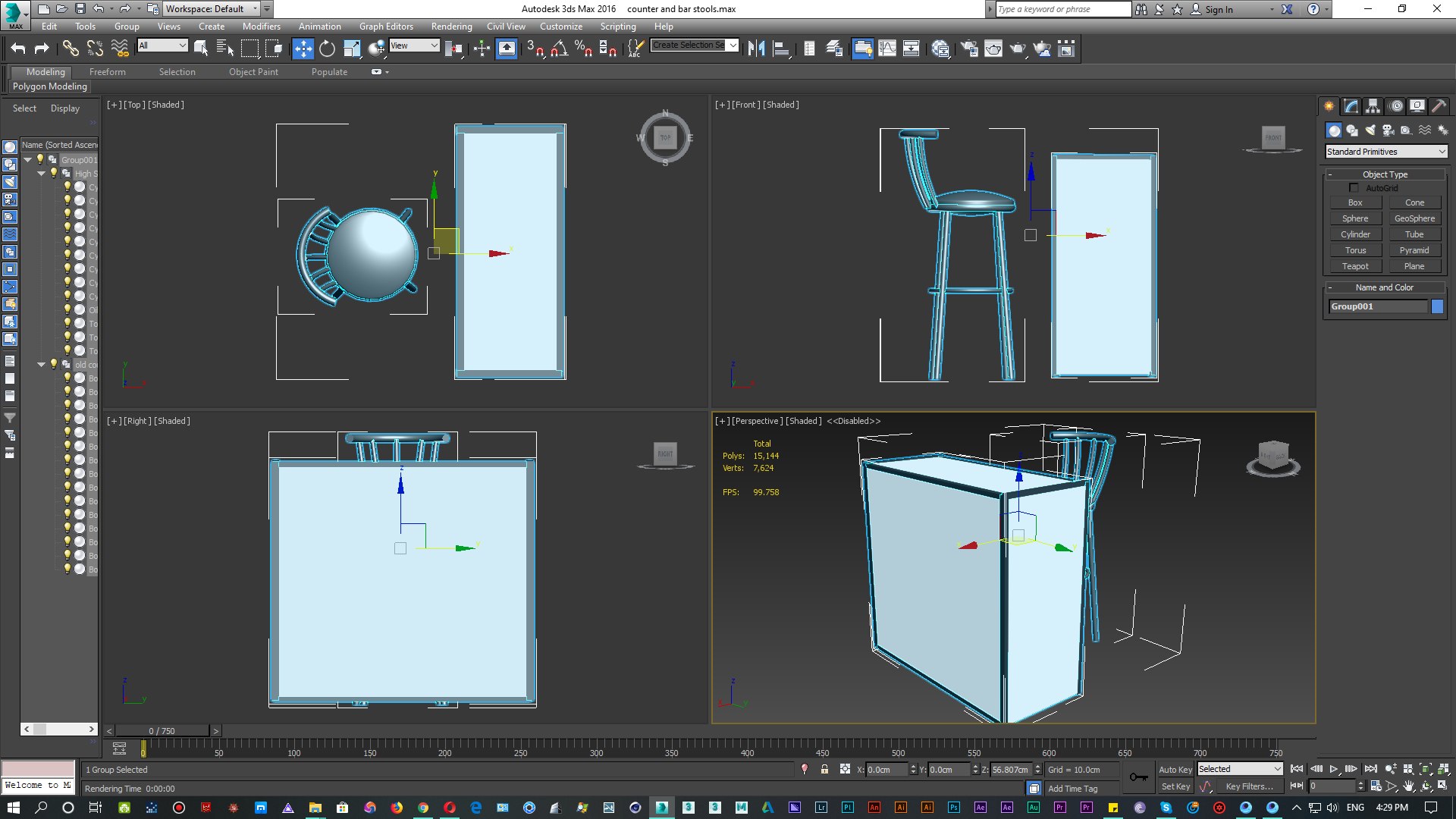
Task: Click the GeoSphere primitive button
Action: pyautogui.click(x=1414, y=218)
